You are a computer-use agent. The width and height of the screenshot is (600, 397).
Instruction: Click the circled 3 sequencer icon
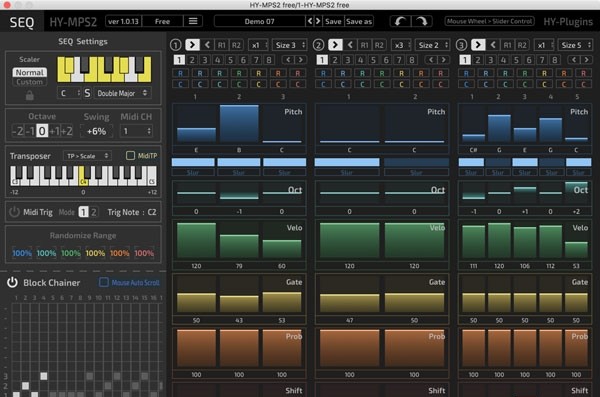coord(461,45)
